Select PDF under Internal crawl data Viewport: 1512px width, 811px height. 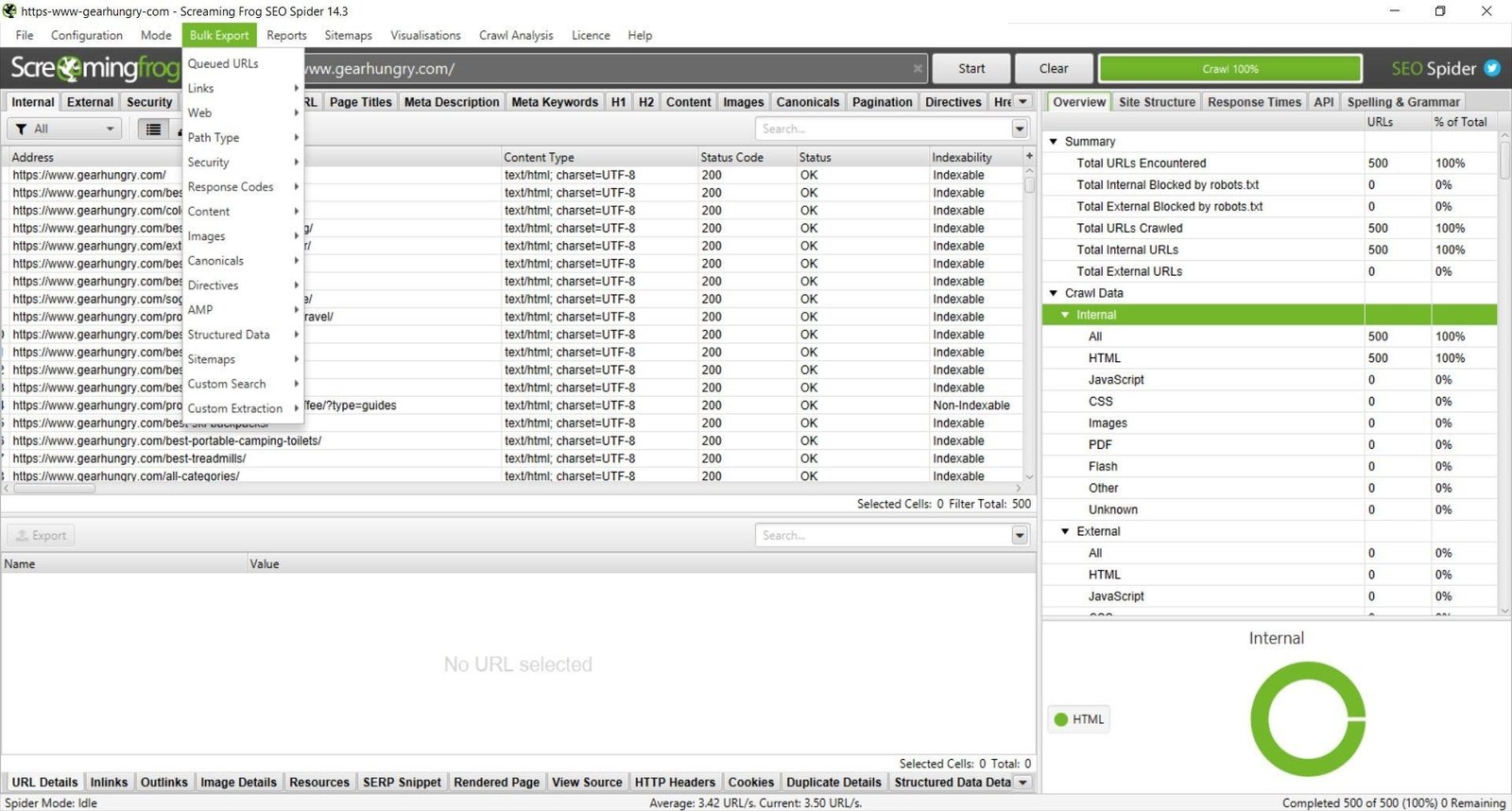(x=1270, y=444)
